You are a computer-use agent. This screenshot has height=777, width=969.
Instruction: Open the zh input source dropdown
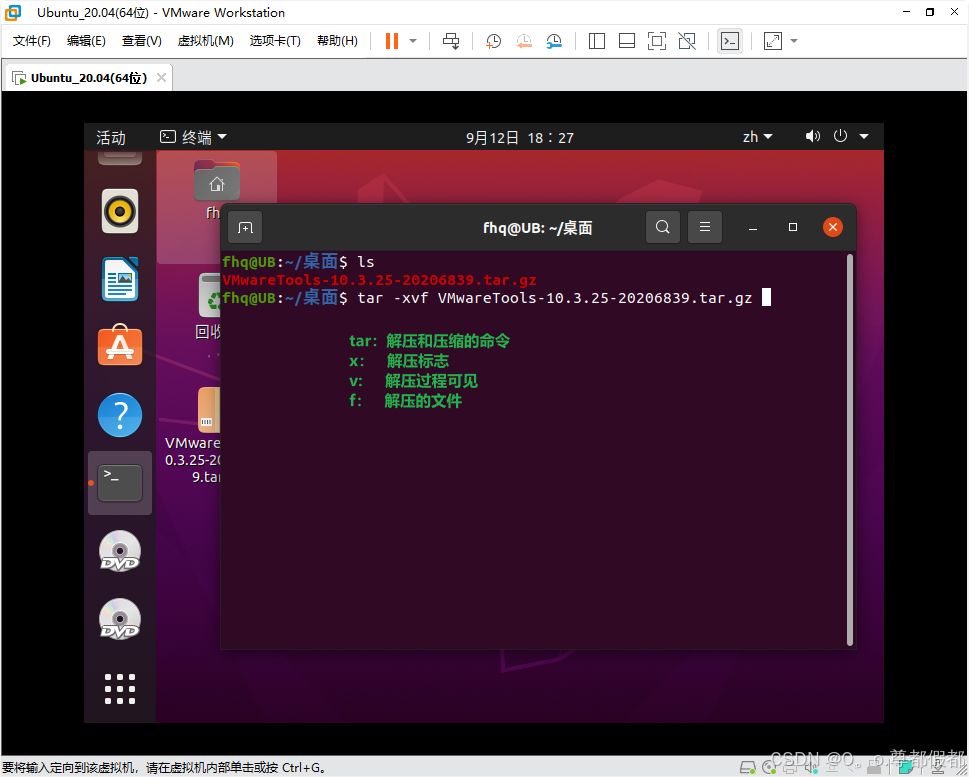pos(757,137)
